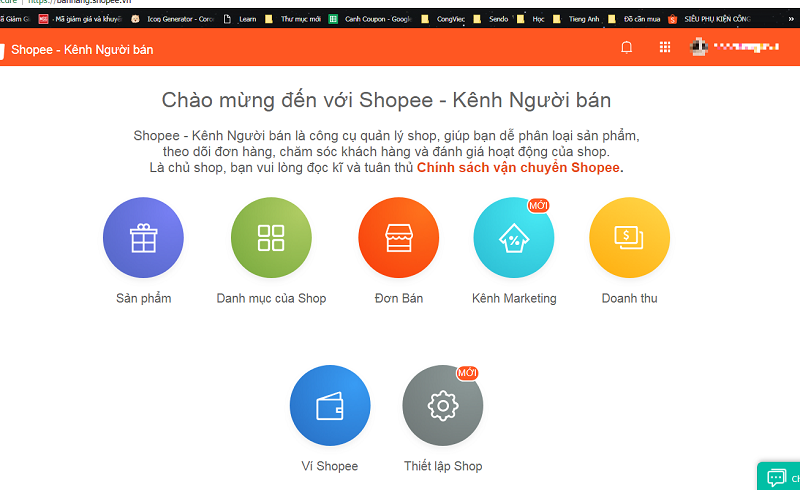Open the Learn bookmark
The height and width of the screenshot is (490, 800).
242,19
